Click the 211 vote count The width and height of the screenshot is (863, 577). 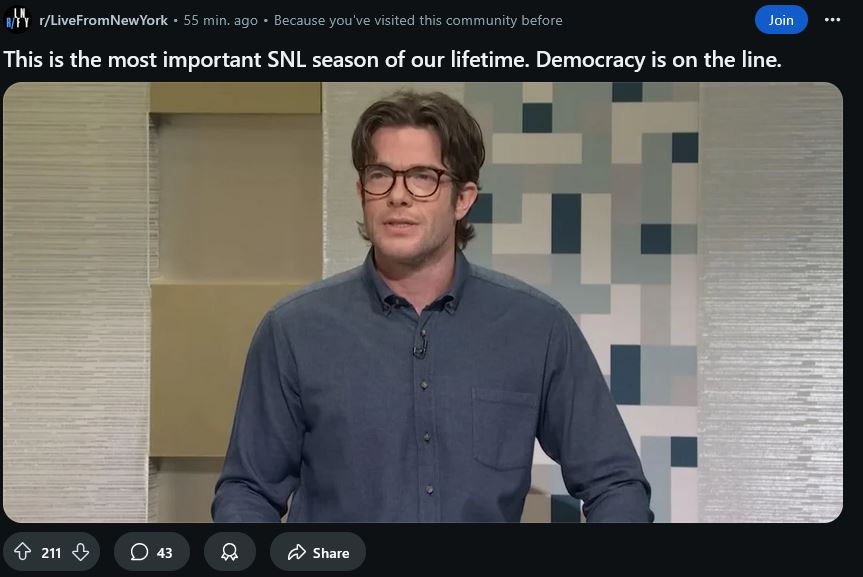point(51,553)
